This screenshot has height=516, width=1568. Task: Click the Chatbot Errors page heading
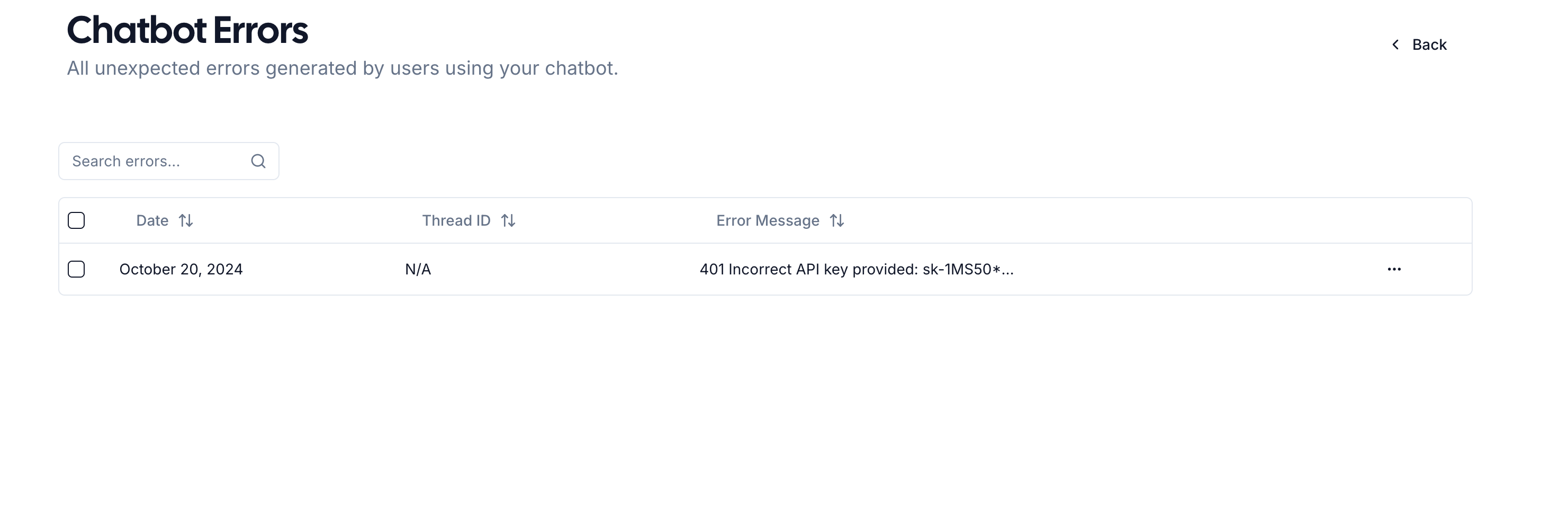click(x=187, y=30)
